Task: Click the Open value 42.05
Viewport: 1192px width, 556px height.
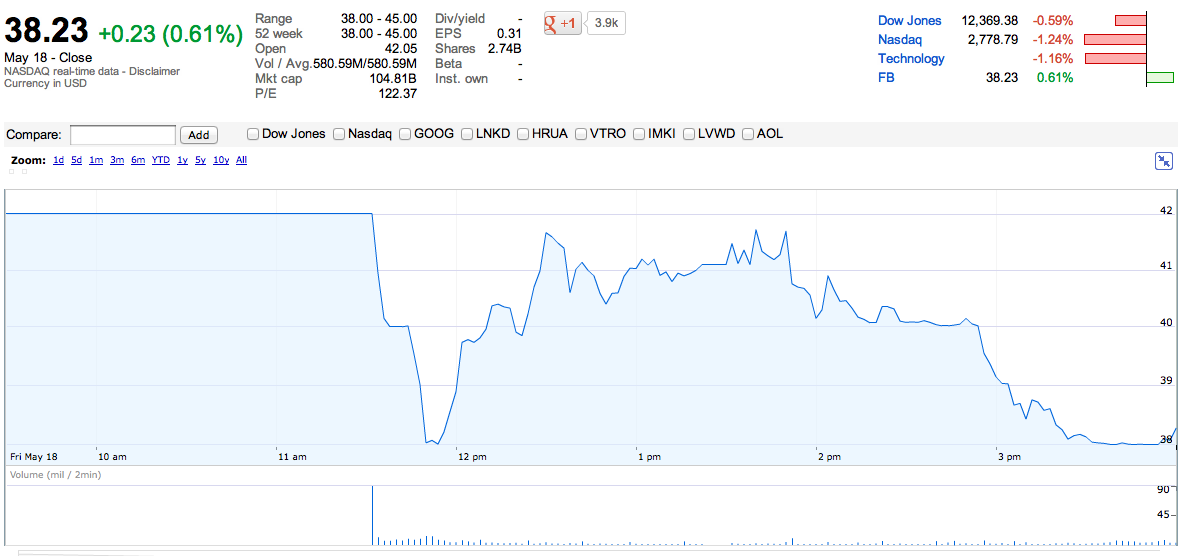Action: pos(401,49)
